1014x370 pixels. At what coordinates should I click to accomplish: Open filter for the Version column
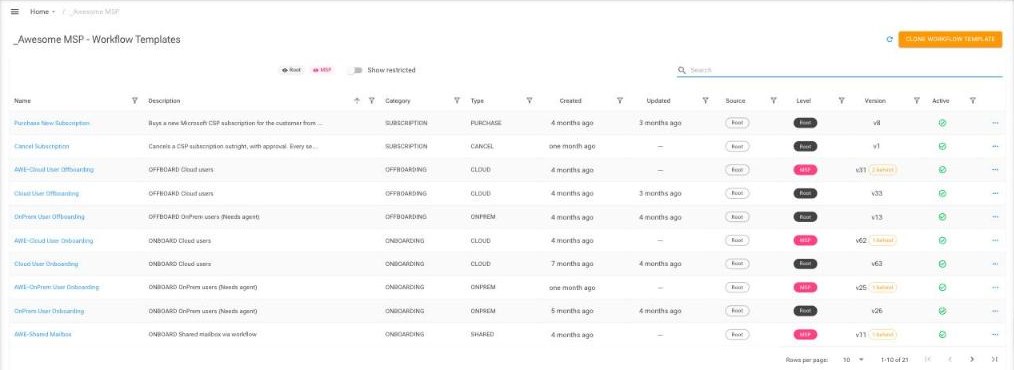click(916, 100)
